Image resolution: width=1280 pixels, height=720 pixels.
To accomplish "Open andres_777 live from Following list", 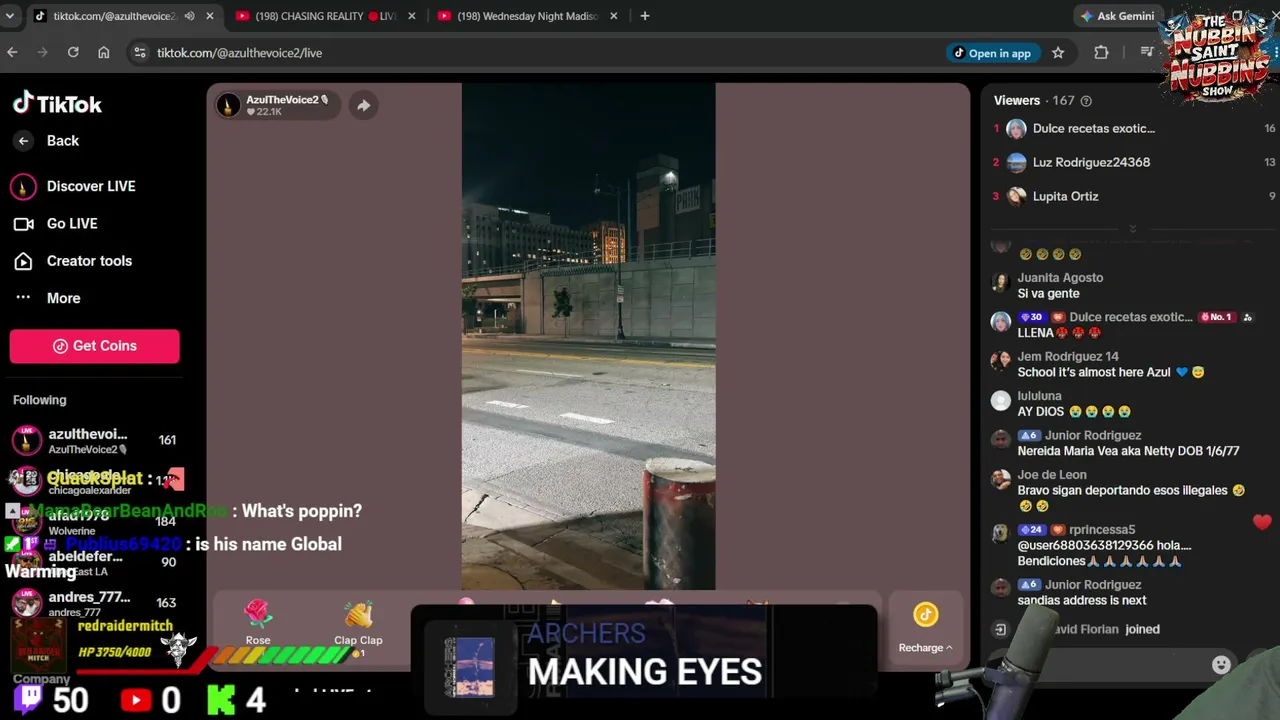I will click(94, 603).
